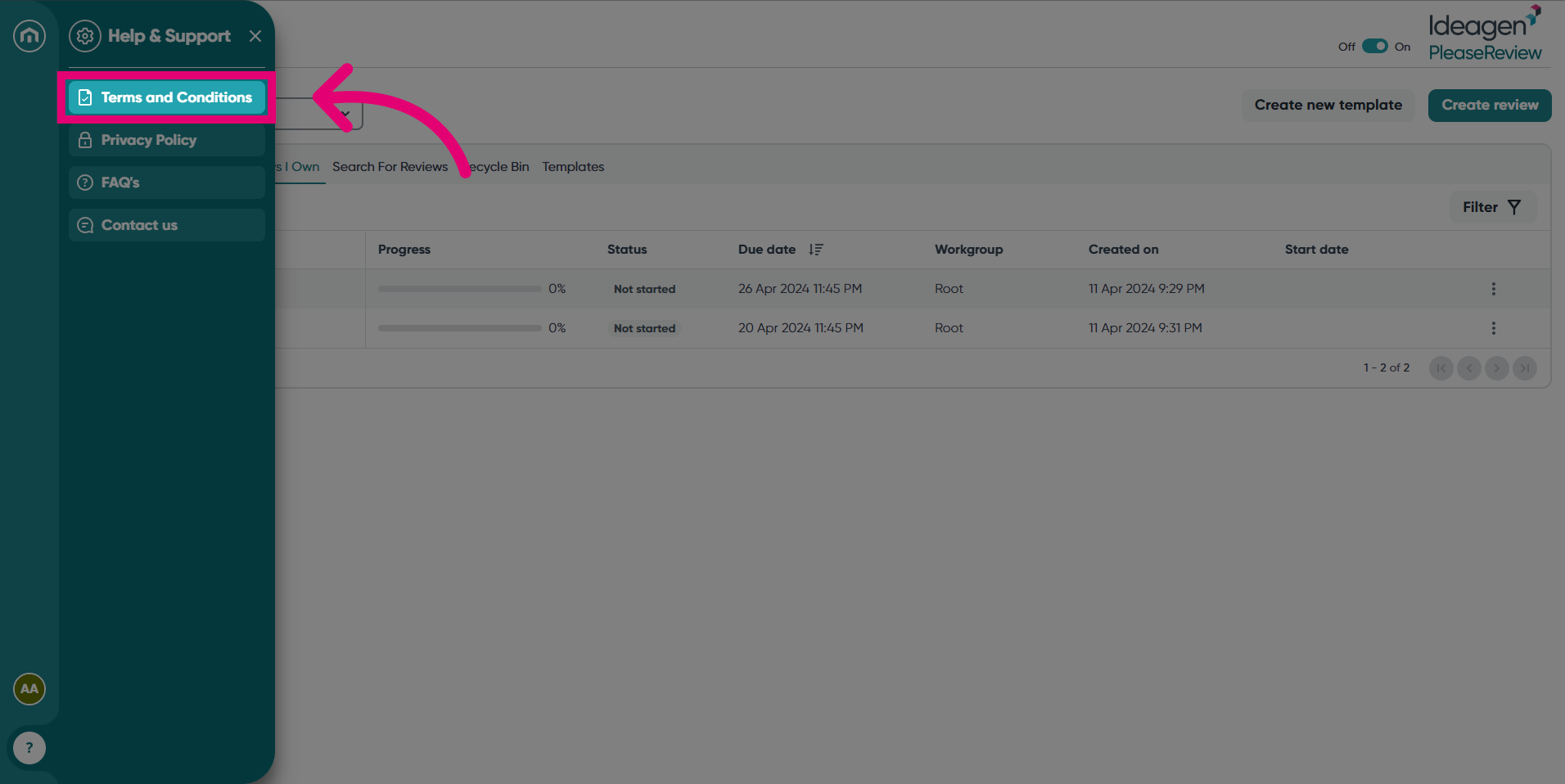Screen dimensions: 1565x784
Task: Click progress bar of 26 Apr review
Action: pyautogui.click(x=460, y=289)
